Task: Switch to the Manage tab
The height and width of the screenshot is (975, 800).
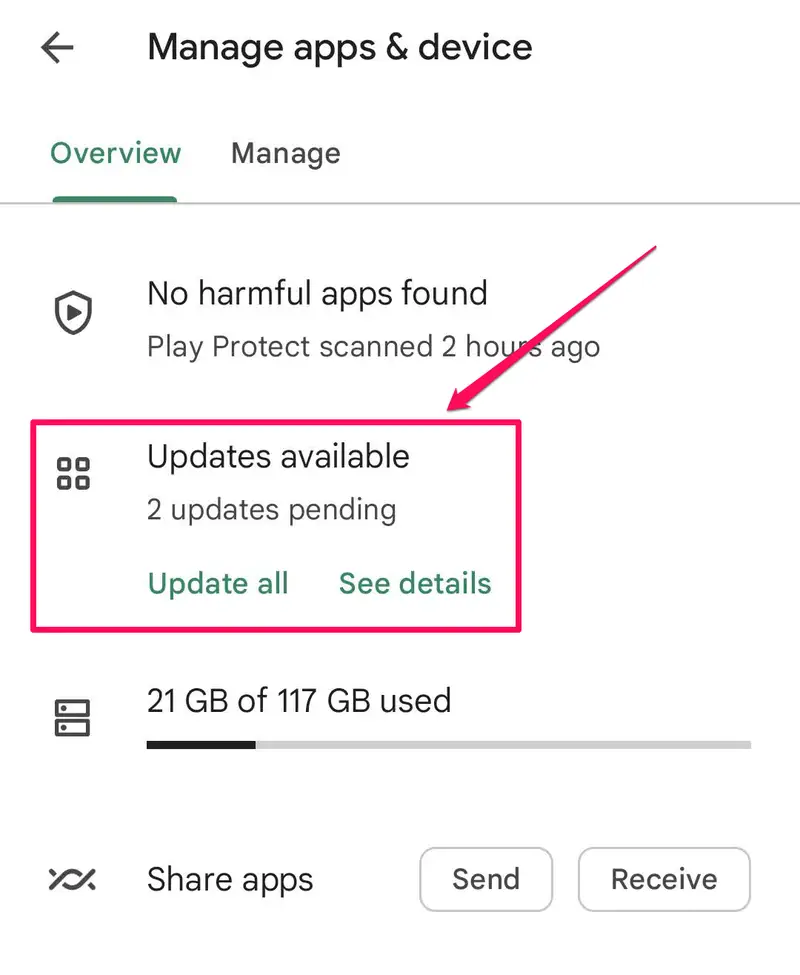Action: [x=285, y=153]
